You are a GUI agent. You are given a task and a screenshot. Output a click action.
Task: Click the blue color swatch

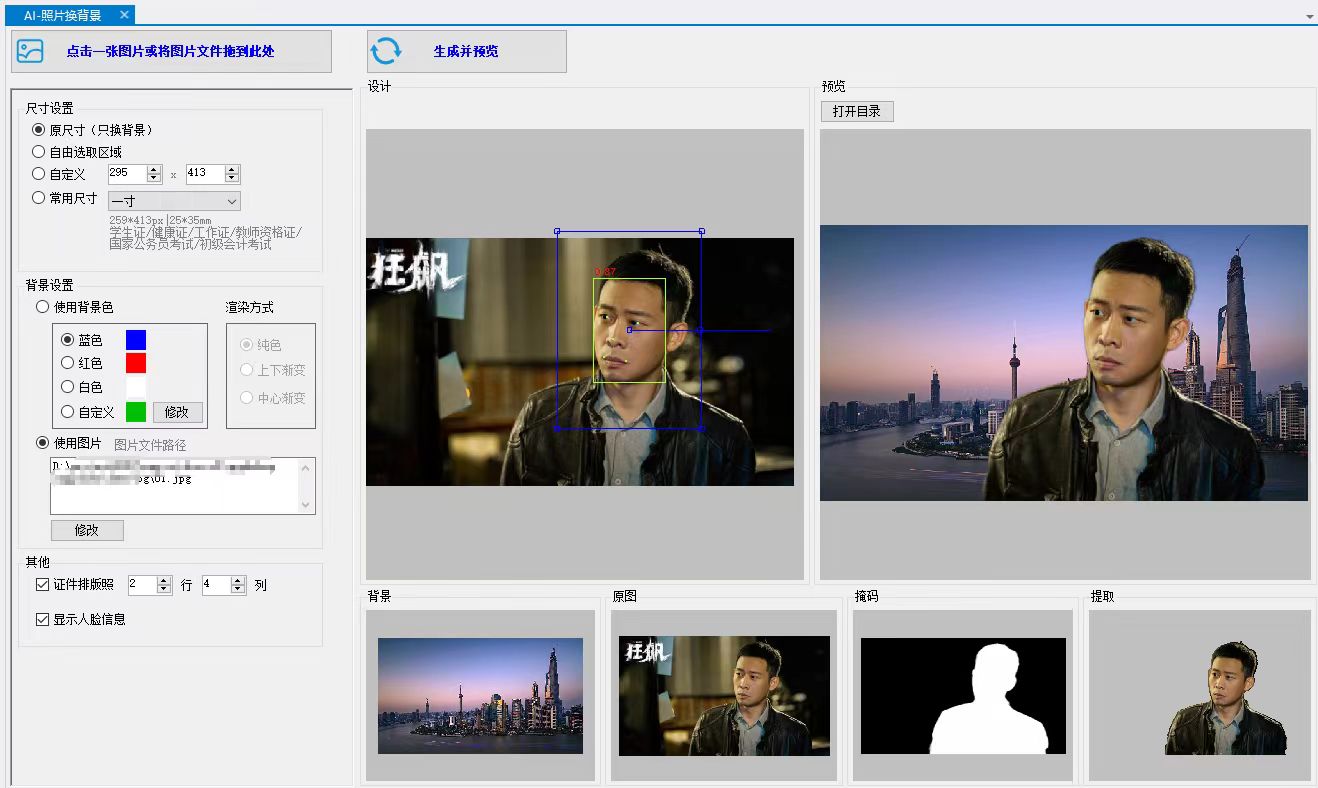point(136,340)
